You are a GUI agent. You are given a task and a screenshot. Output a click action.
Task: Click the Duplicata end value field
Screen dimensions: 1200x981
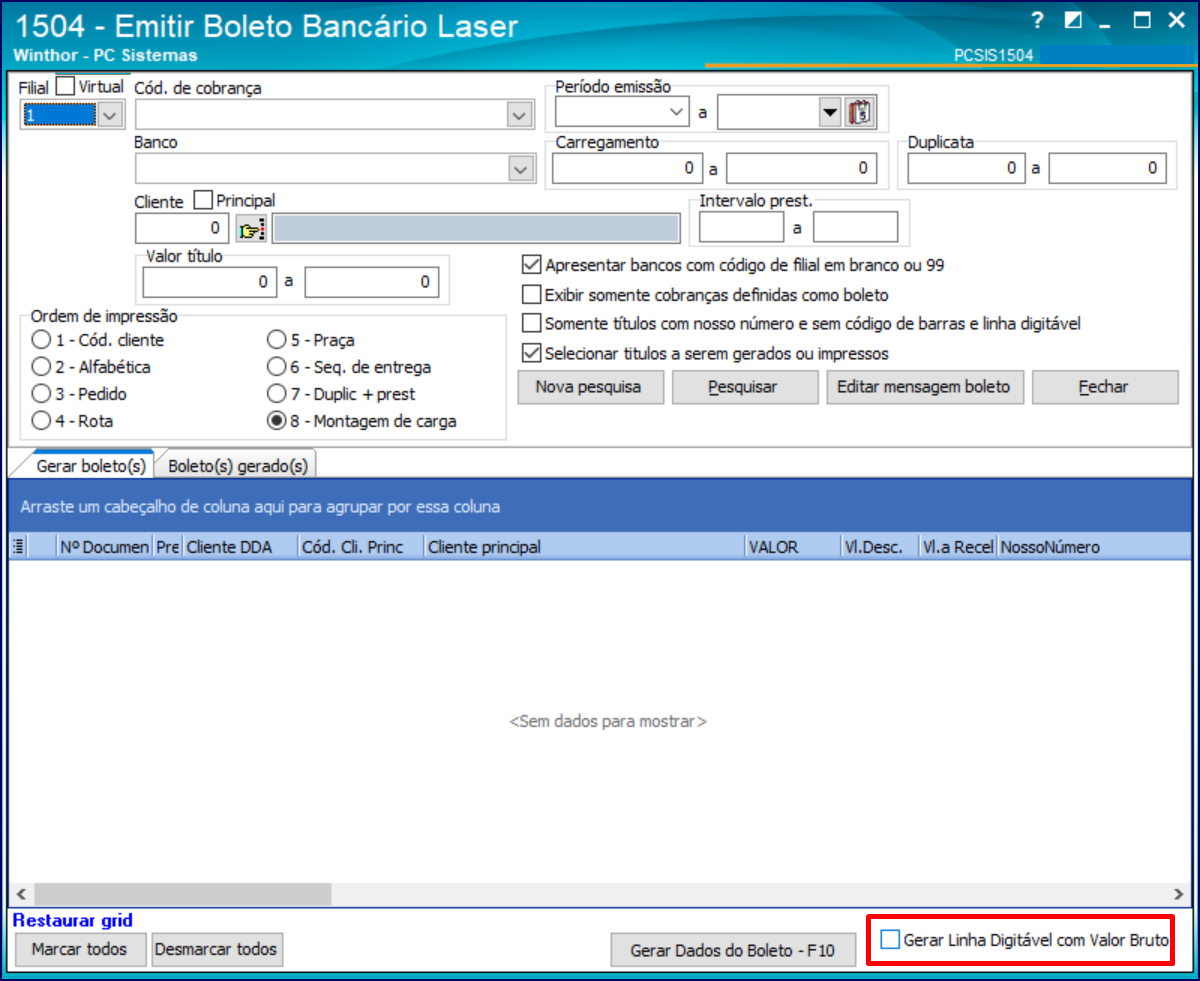(x=1107, y=169)
